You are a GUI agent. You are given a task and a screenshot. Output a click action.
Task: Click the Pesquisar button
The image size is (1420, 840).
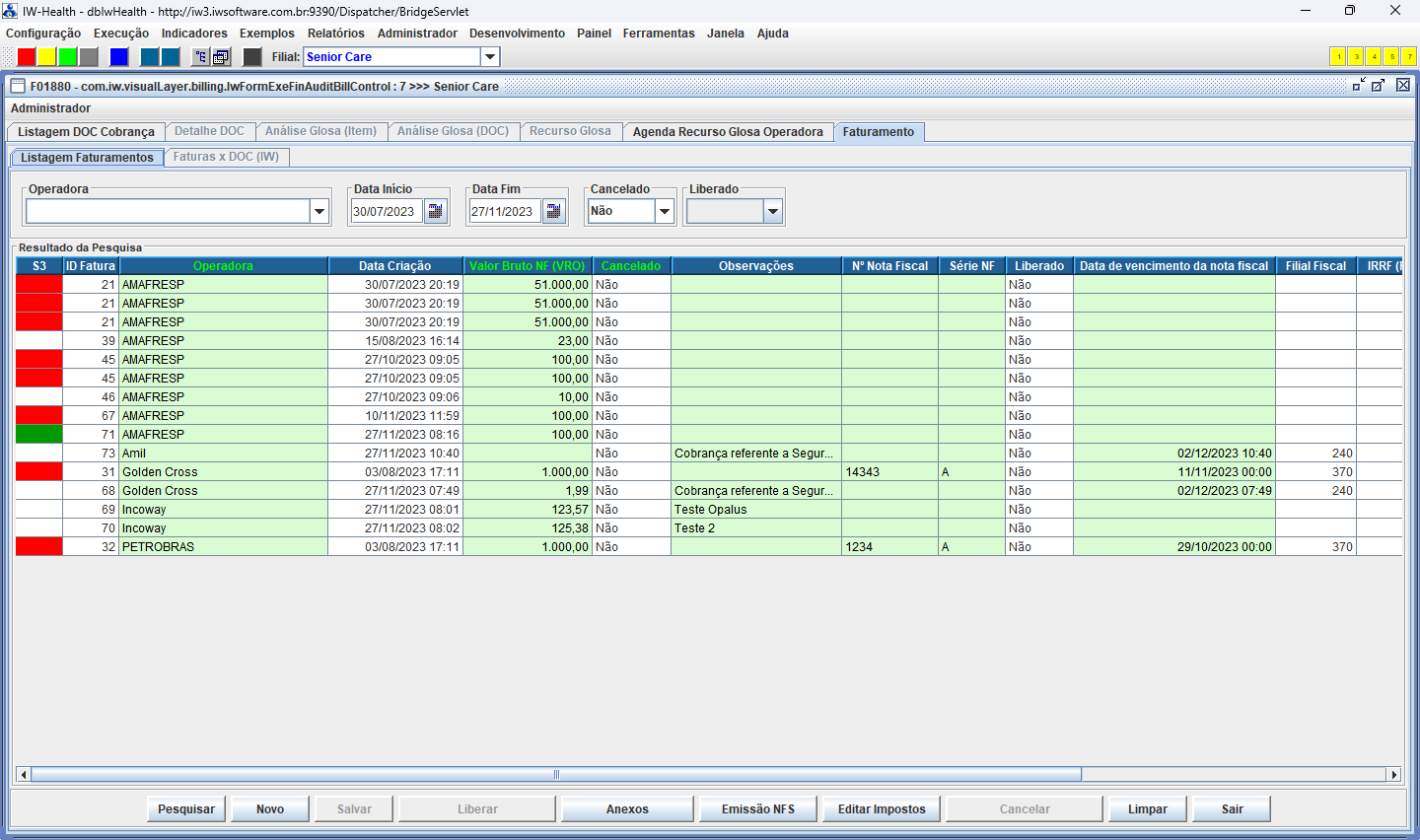coord(186,809)
